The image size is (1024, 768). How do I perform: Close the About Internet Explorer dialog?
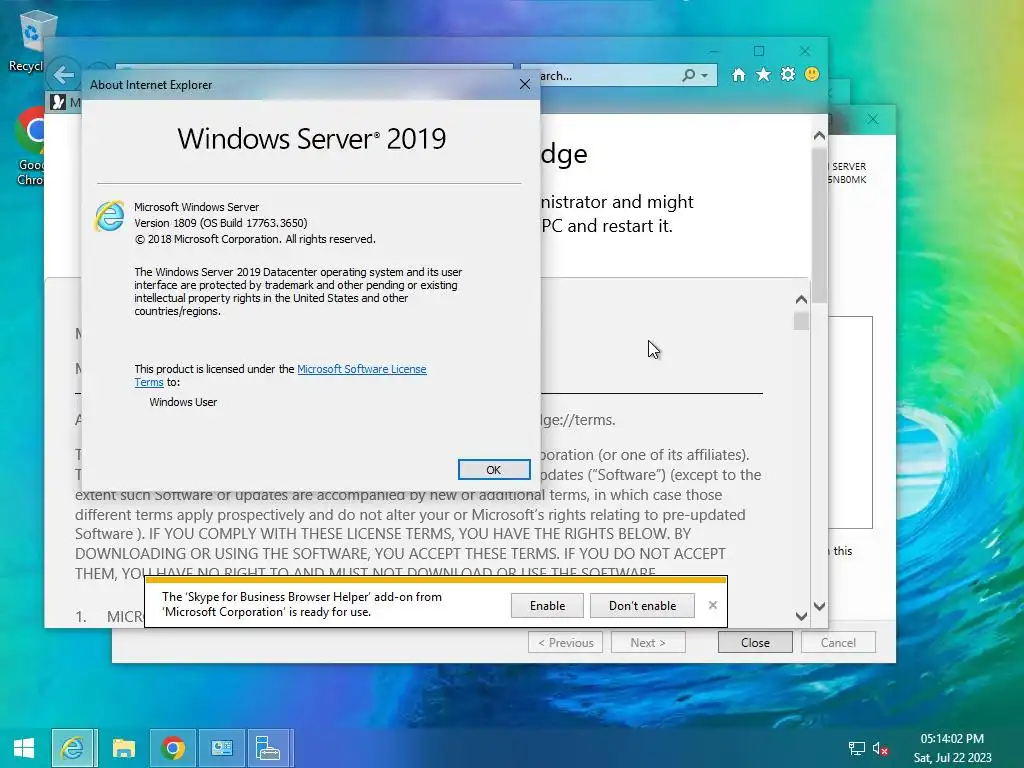[x=524, y=84]
